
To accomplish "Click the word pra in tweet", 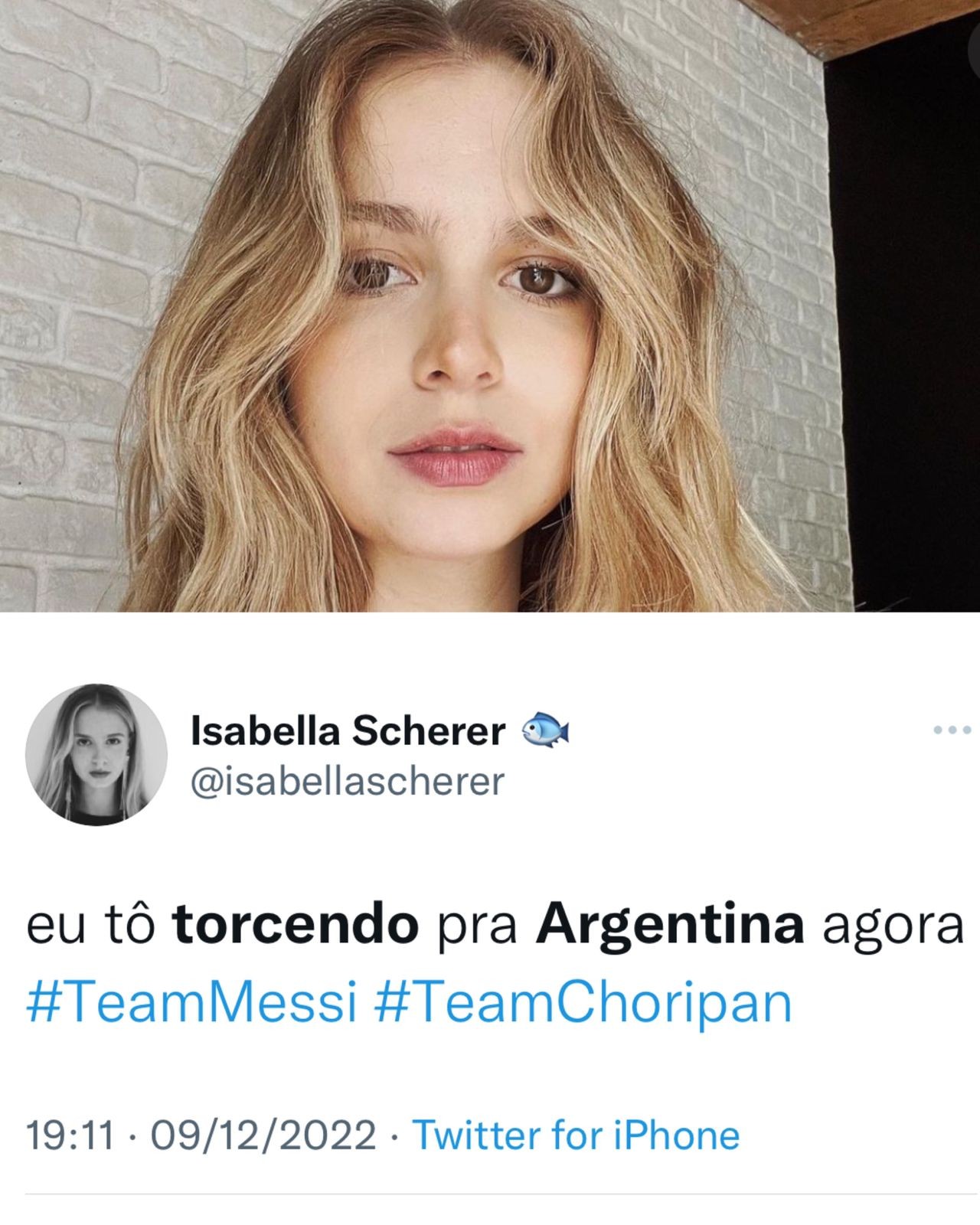I will pos(478,929).
